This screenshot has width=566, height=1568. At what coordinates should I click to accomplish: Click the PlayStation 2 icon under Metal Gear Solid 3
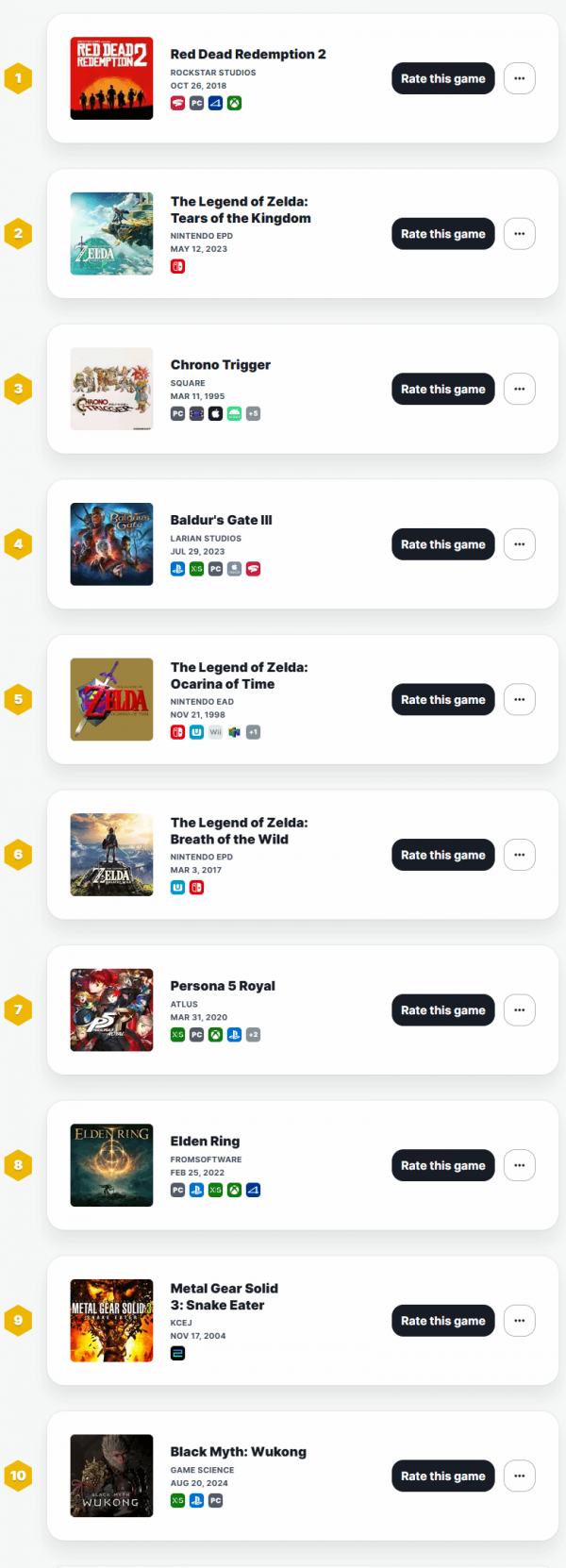(177, 1354)
